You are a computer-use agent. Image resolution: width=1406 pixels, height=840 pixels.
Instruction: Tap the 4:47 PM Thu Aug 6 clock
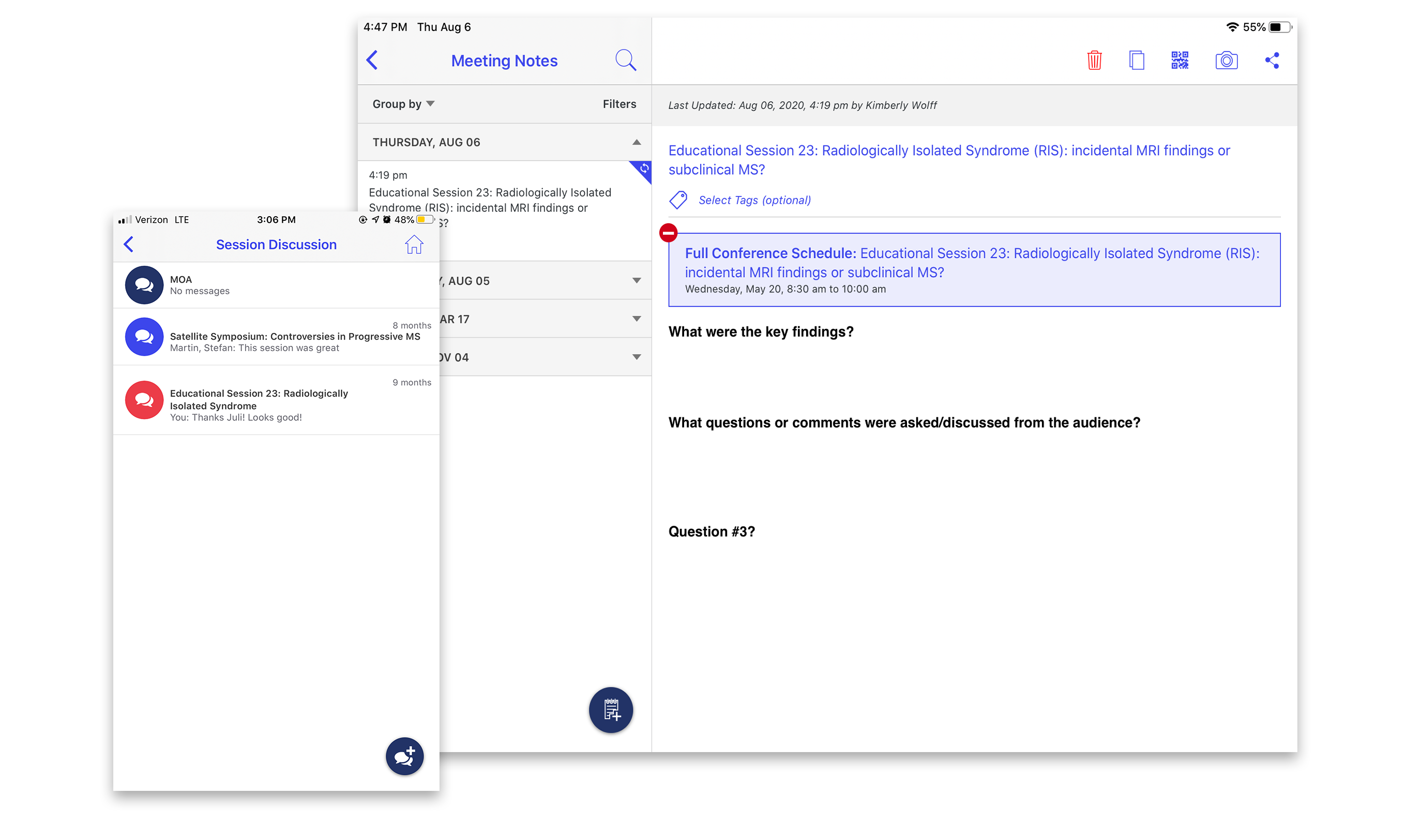pyautogui.click(x=417, y=27)
